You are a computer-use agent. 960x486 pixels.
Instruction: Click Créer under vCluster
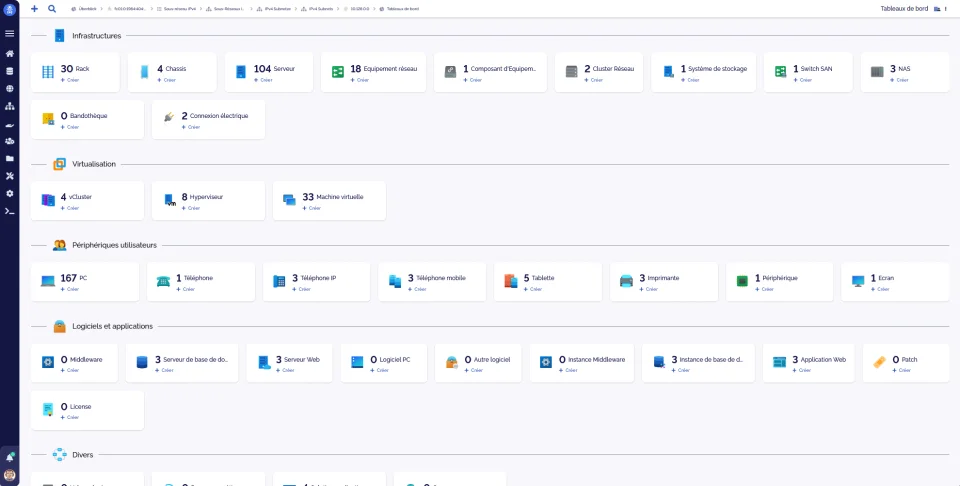pyautogui.click(x=70, y=208)
